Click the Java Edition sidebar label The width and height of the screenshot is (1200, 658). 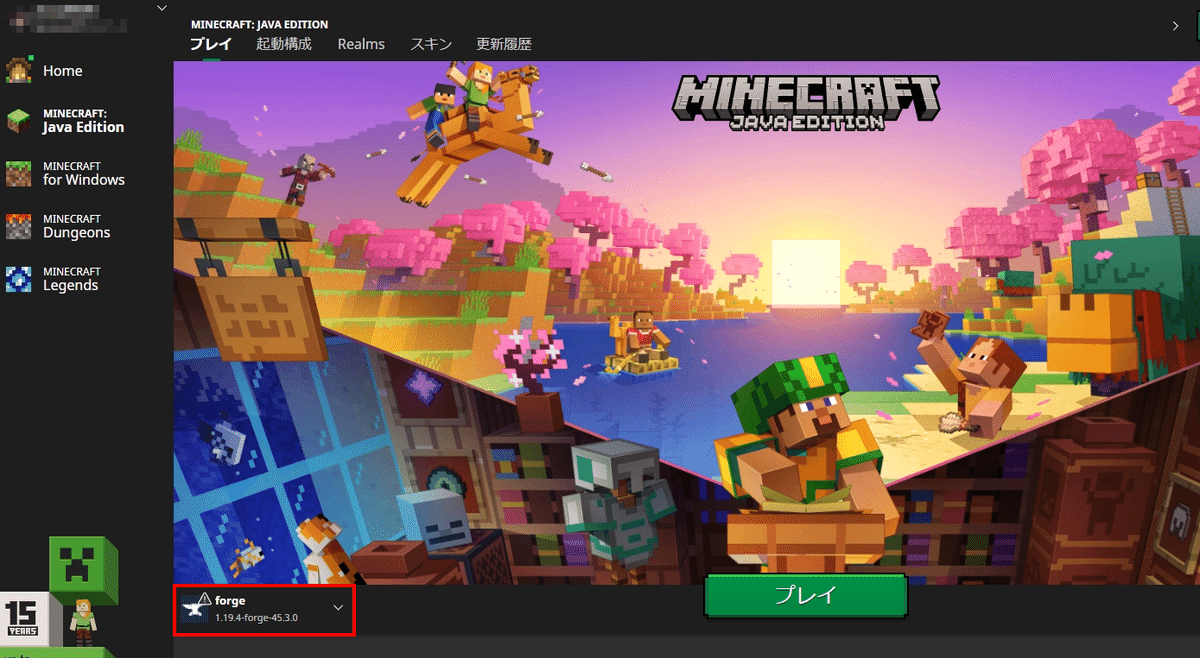pyautogui.click(x=83, y=127)
